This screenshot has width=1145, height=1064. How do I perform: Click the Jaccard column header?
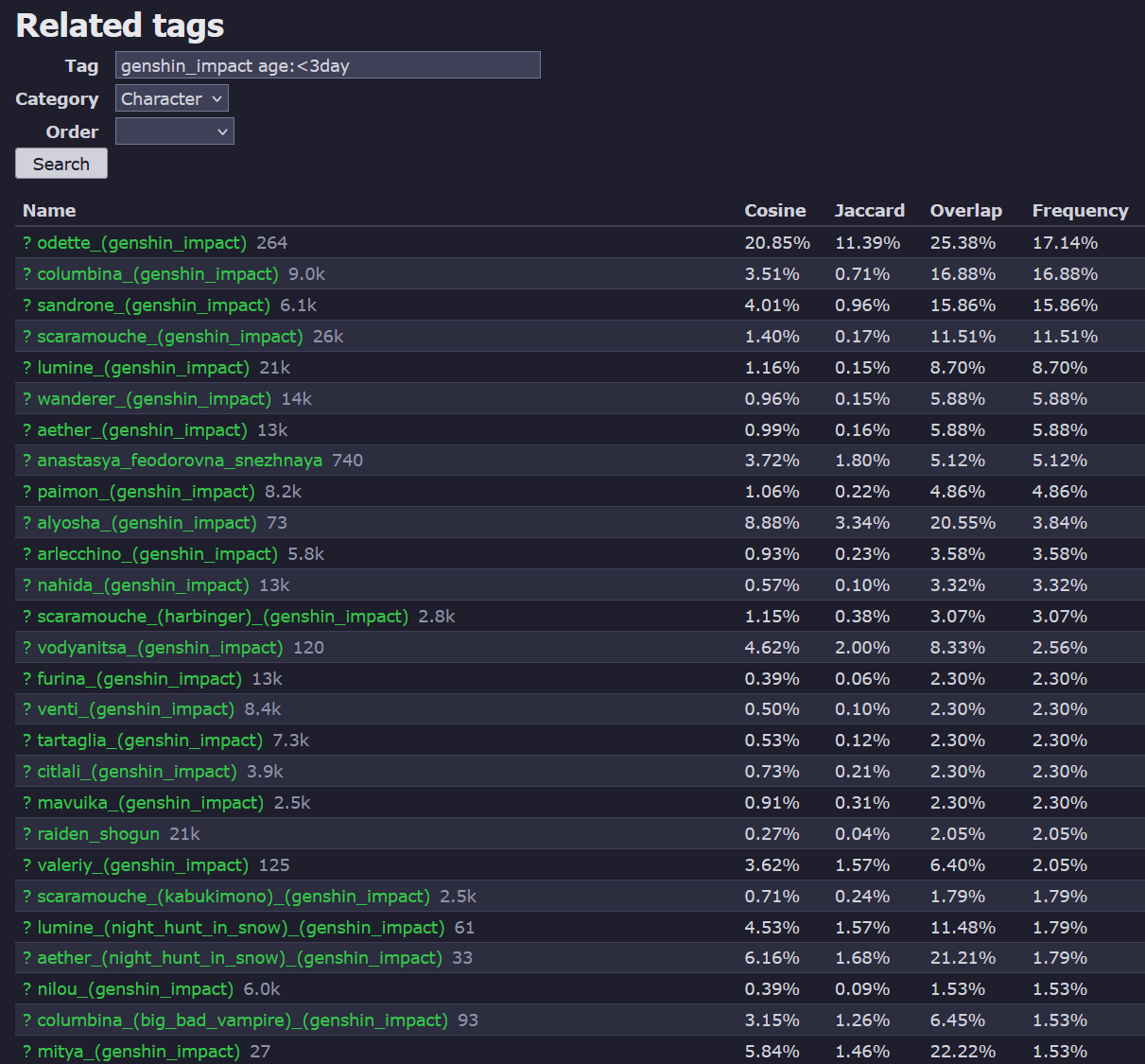[870, 211]
